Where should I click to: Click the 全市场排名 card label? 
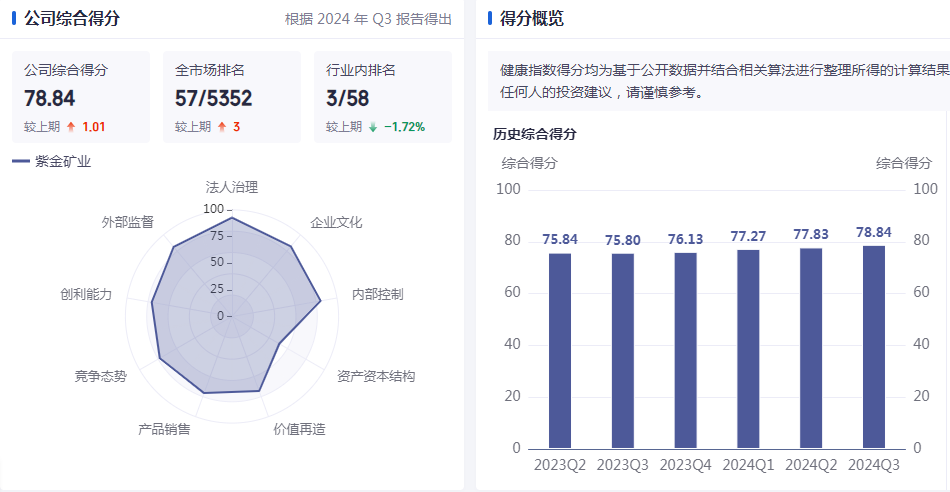tap(210, 70)
